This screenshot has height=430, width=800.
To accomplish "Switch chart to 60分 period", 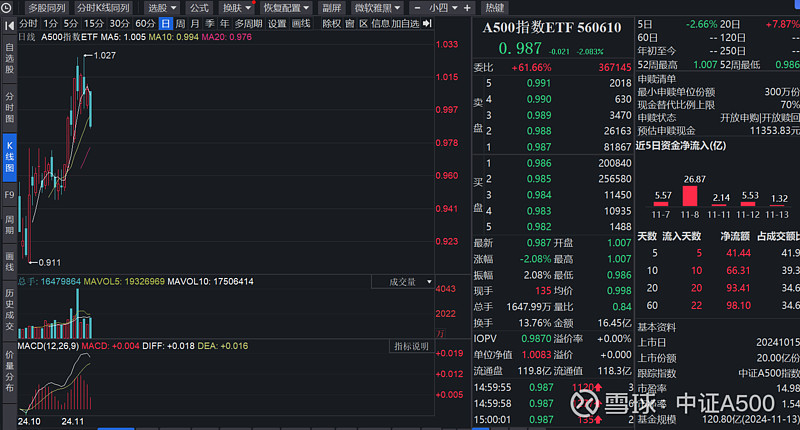I will coord(145,23).
